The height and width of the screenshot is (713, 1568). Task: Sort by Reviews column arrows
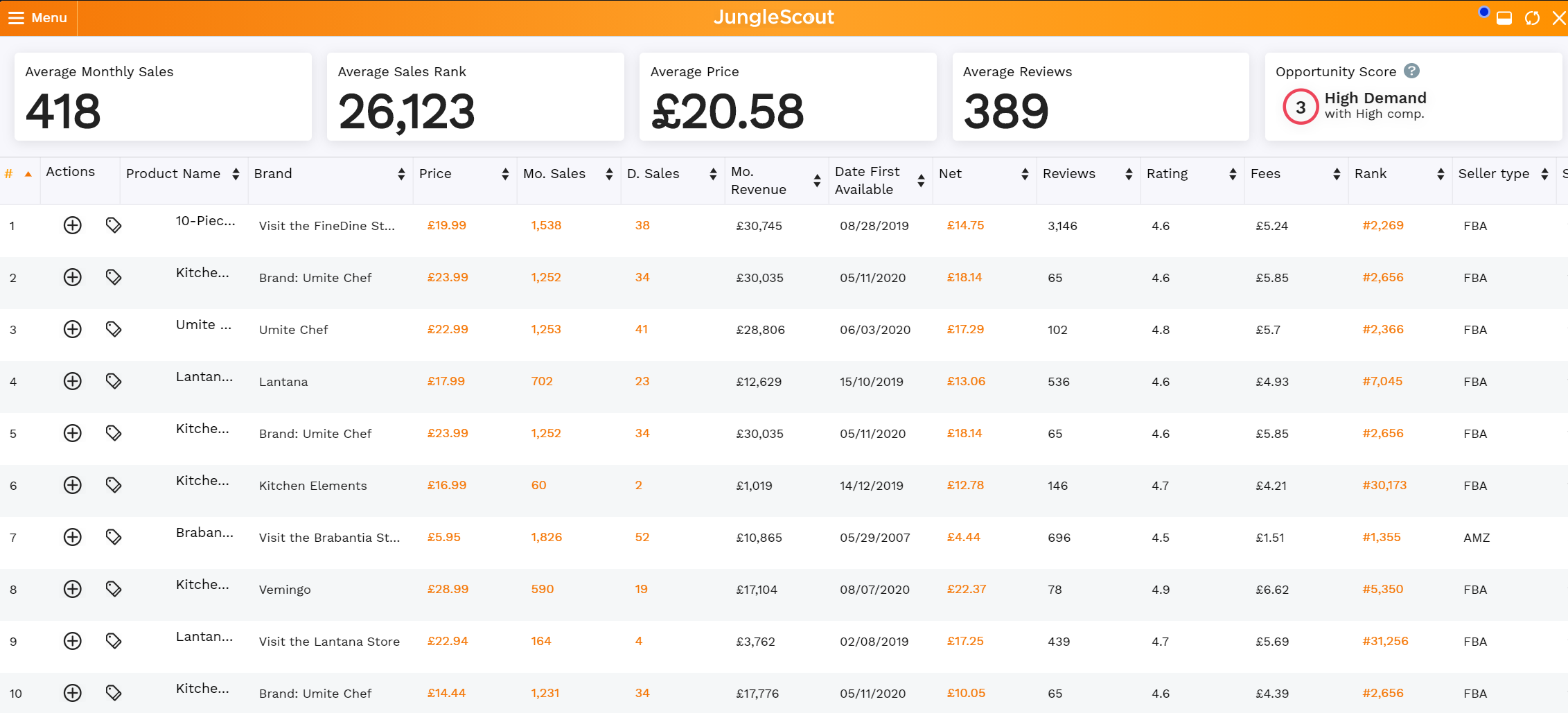[1129, 174]
